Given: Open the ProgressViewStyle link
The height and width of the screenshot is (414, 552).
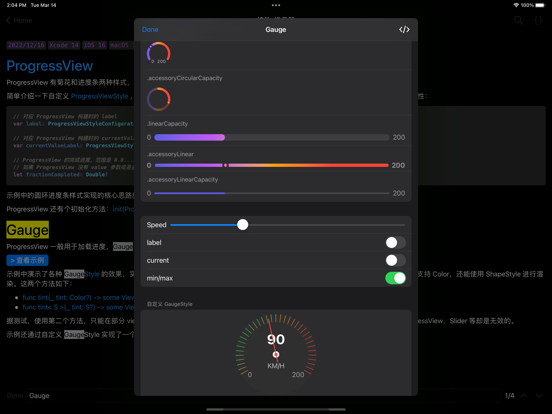Looking at the screenshot, I should [100, 96].
